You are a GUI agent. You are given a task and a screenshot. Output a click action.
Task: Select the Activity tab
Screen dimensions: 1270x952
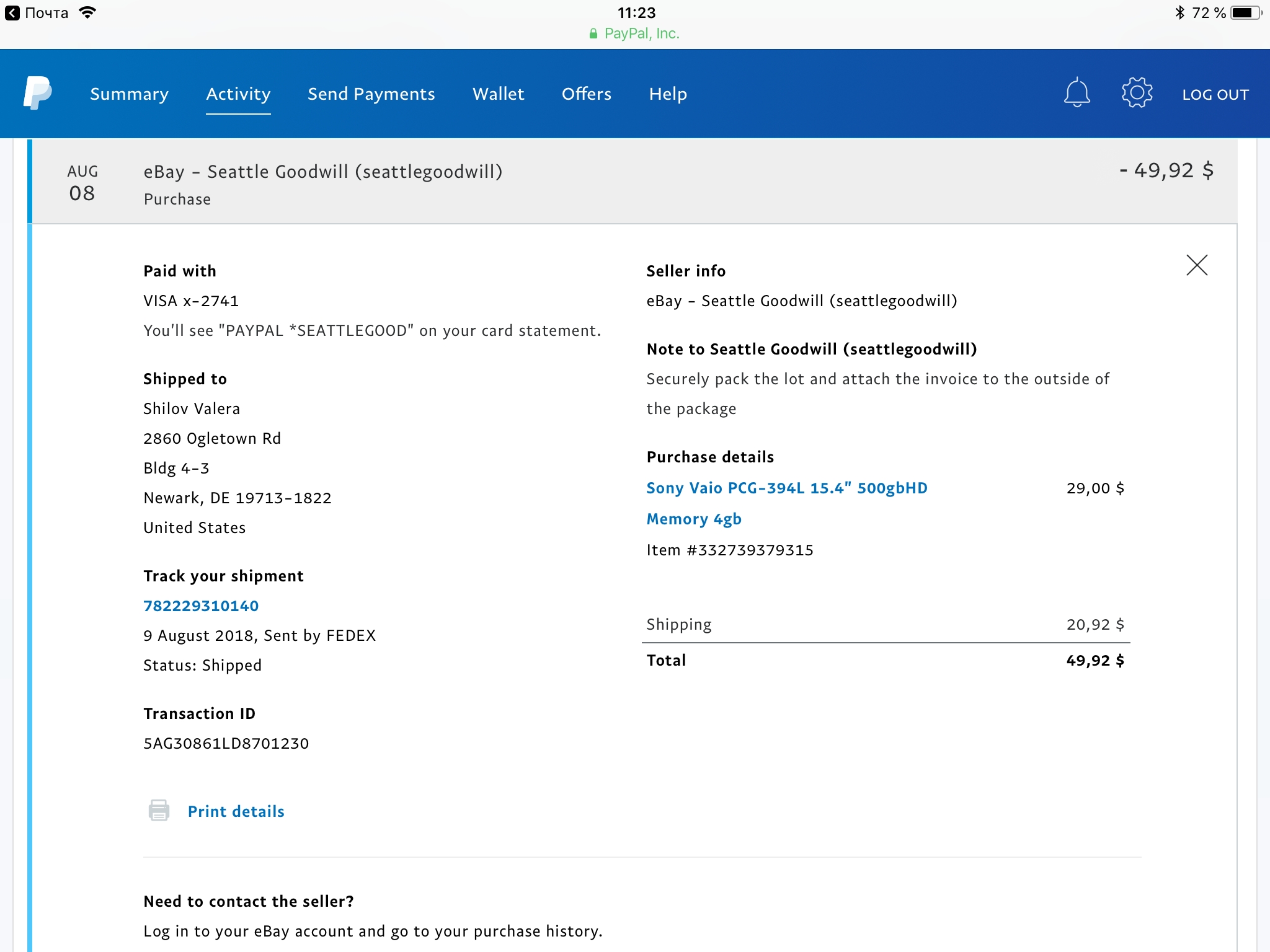pyautogui.click(x=238, y=94)
